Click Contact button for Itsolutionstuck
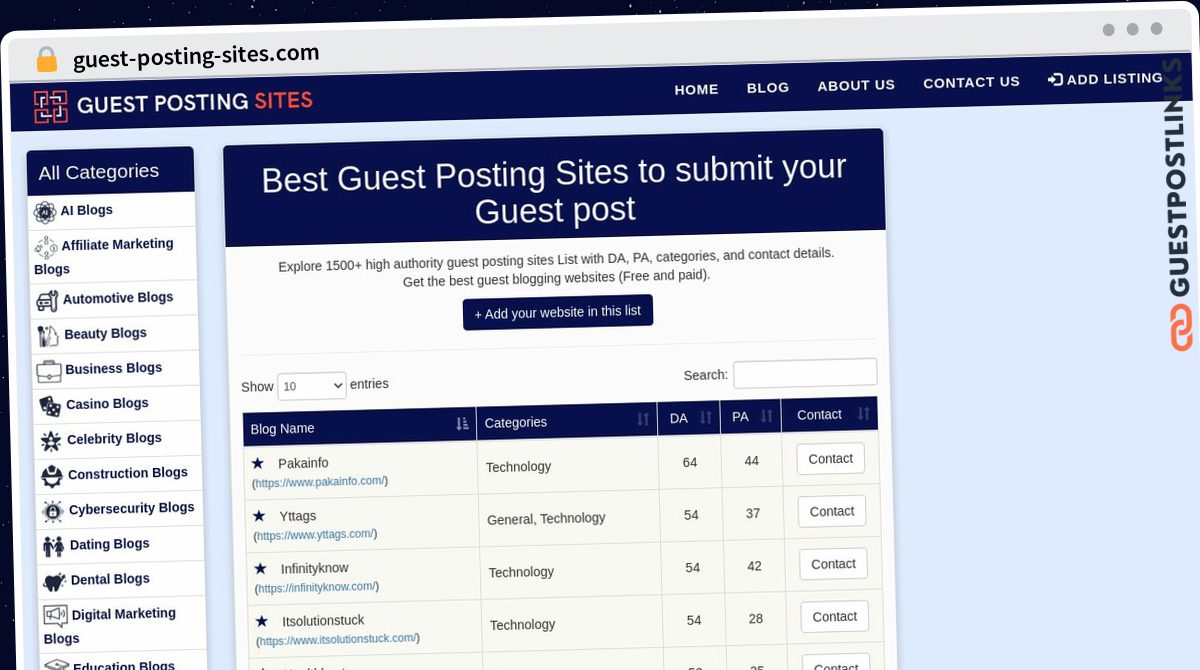 tap(835, 616)
